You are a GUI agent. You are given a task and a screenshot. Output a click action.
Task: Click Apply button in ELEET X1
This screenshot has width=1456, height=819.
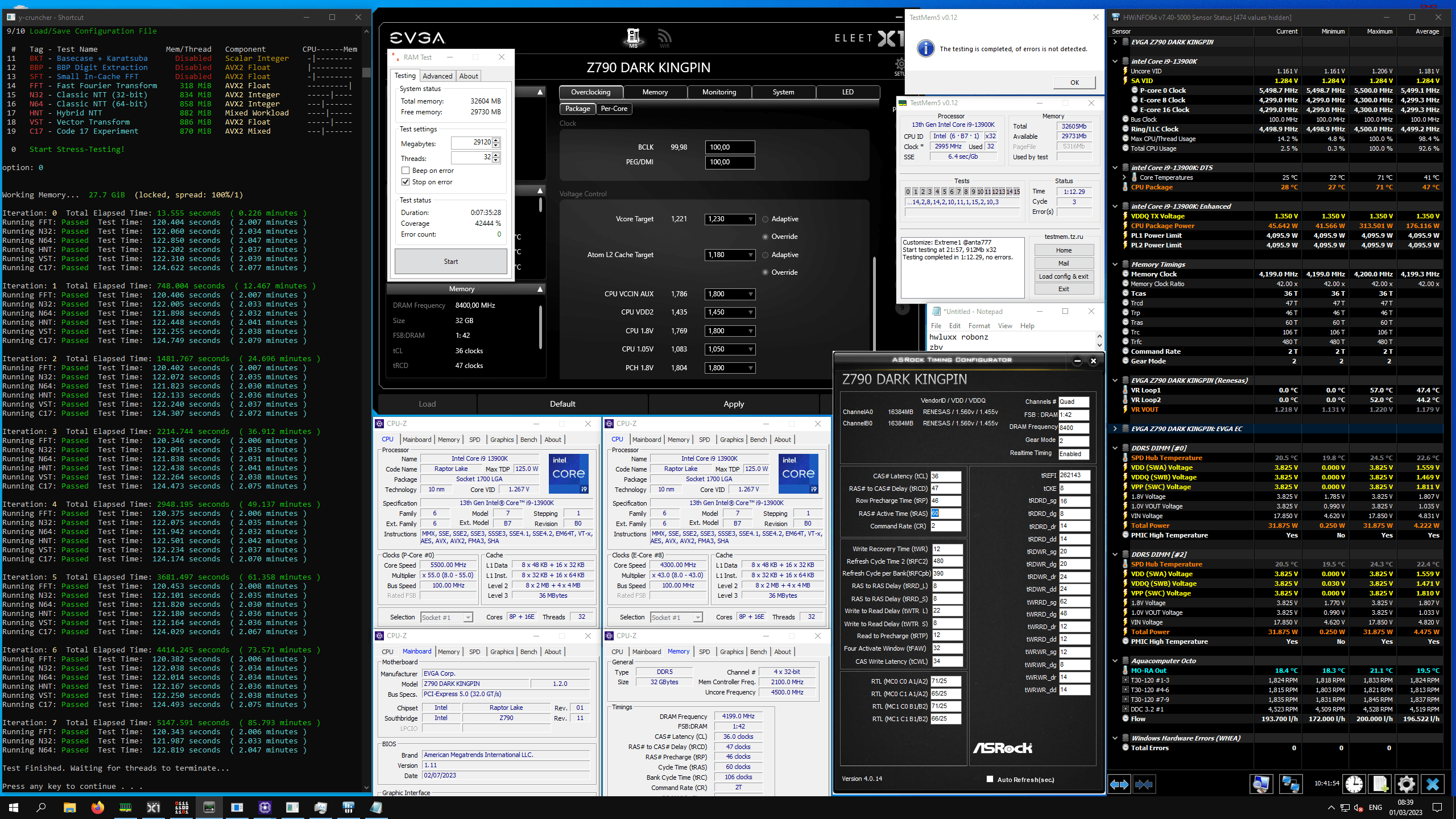coord(734,404)
